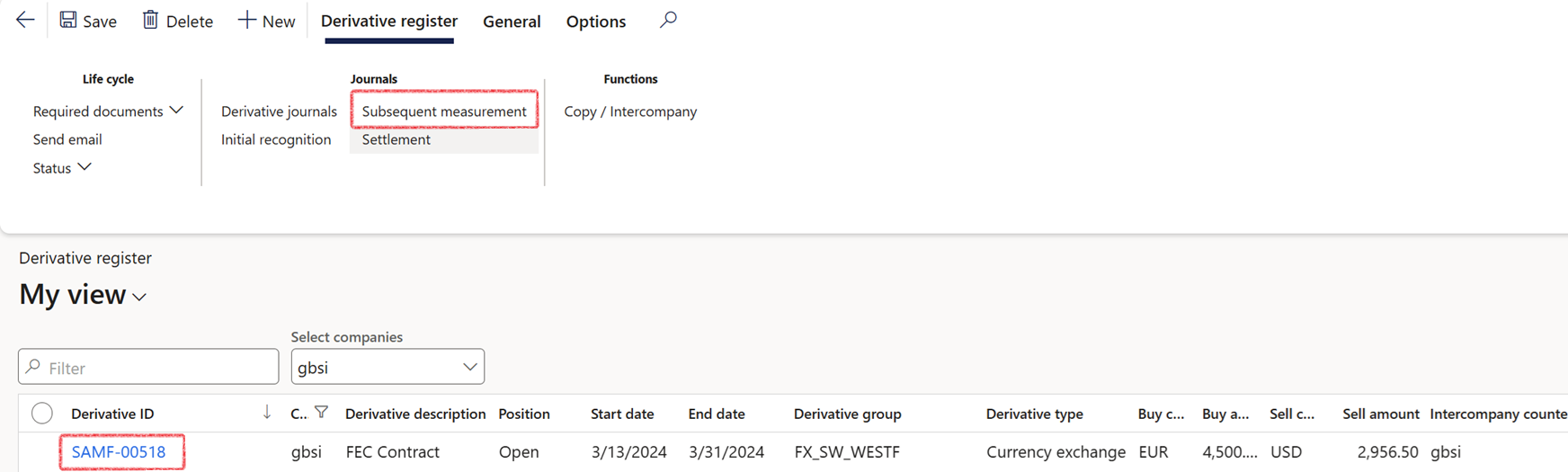Switch to the Options tab
This screenshot has width=1568, height=472.
[595, 22]
